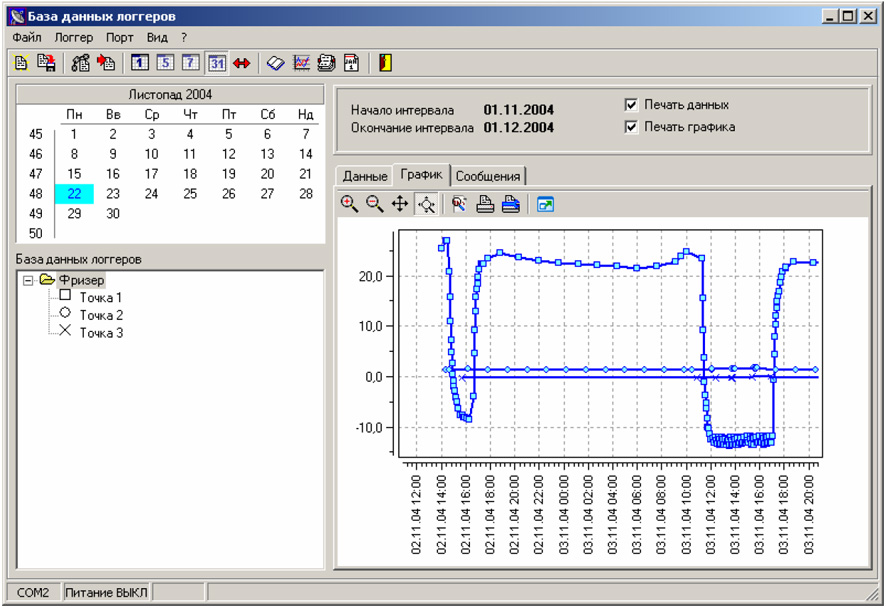Viewport: 886px width, 608px height.
Task: Click the Сб weekday column header
Action: (x=267, y=115)
